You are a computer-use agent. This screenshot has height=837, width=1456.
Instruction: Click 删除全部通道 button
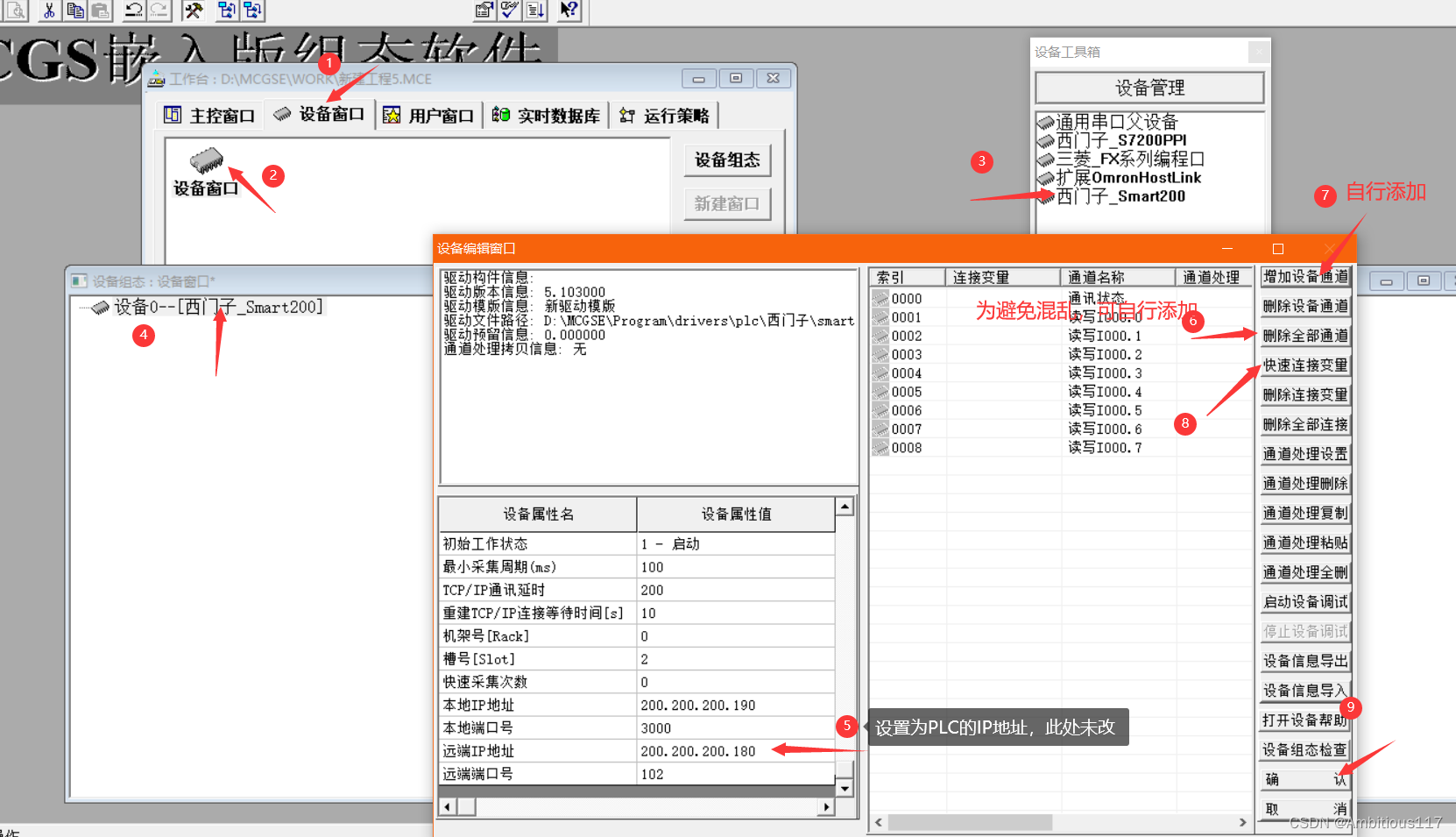pos(1305,336)
